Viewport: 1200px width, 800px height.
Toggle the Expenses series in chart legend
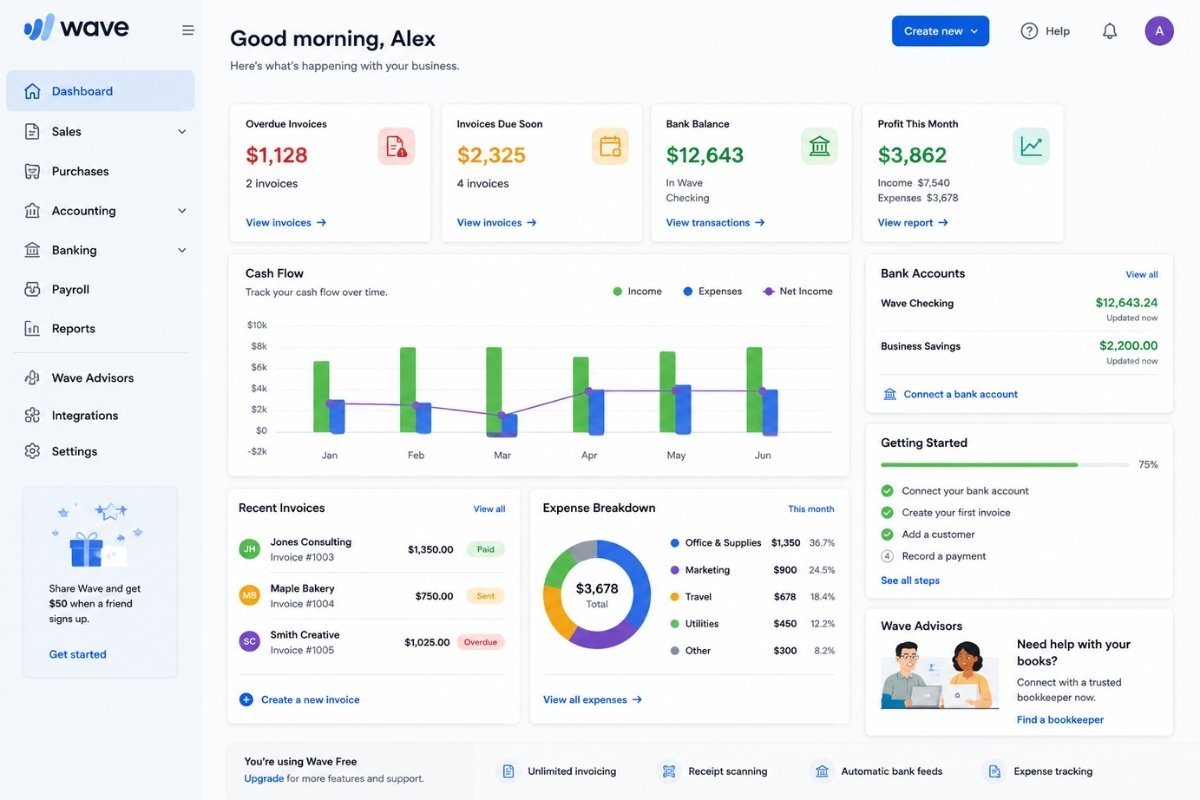coord(712,291)
